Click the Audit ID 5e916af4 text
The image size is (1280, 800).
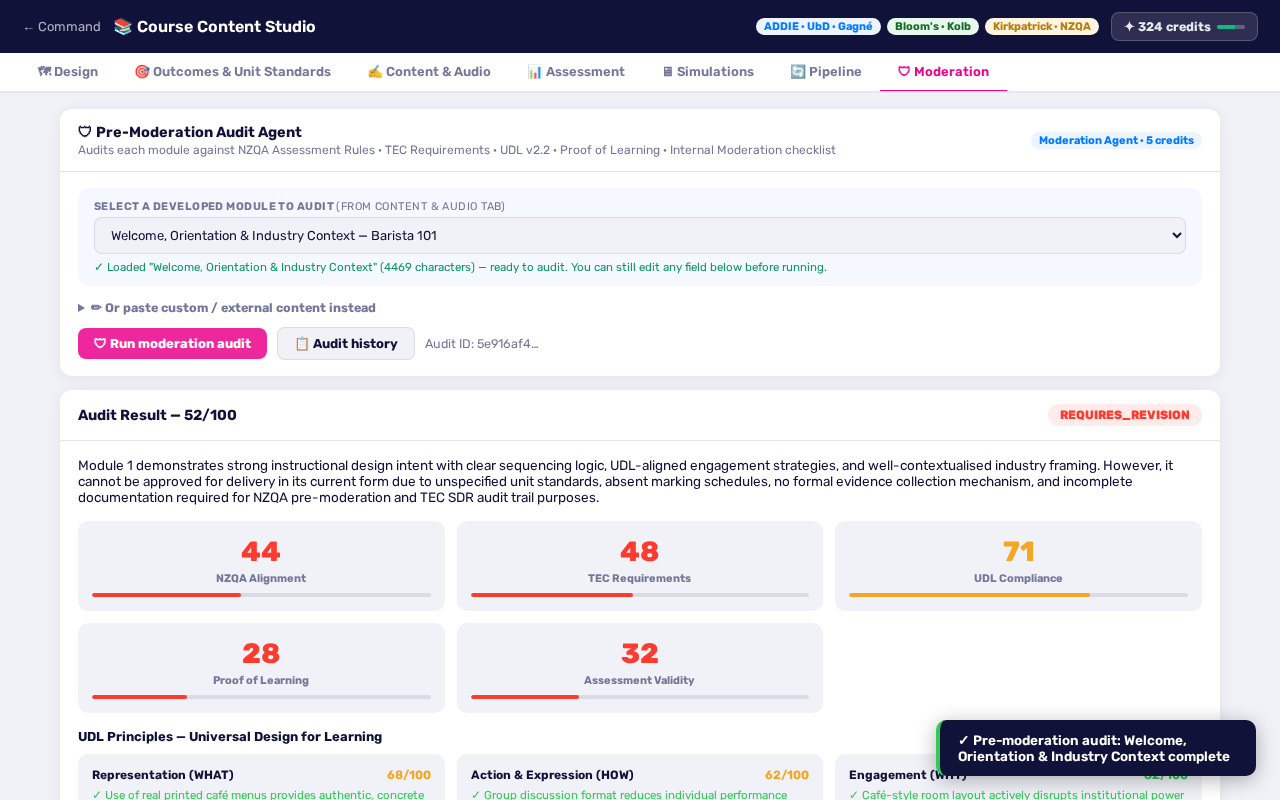(x=482, y=344)
